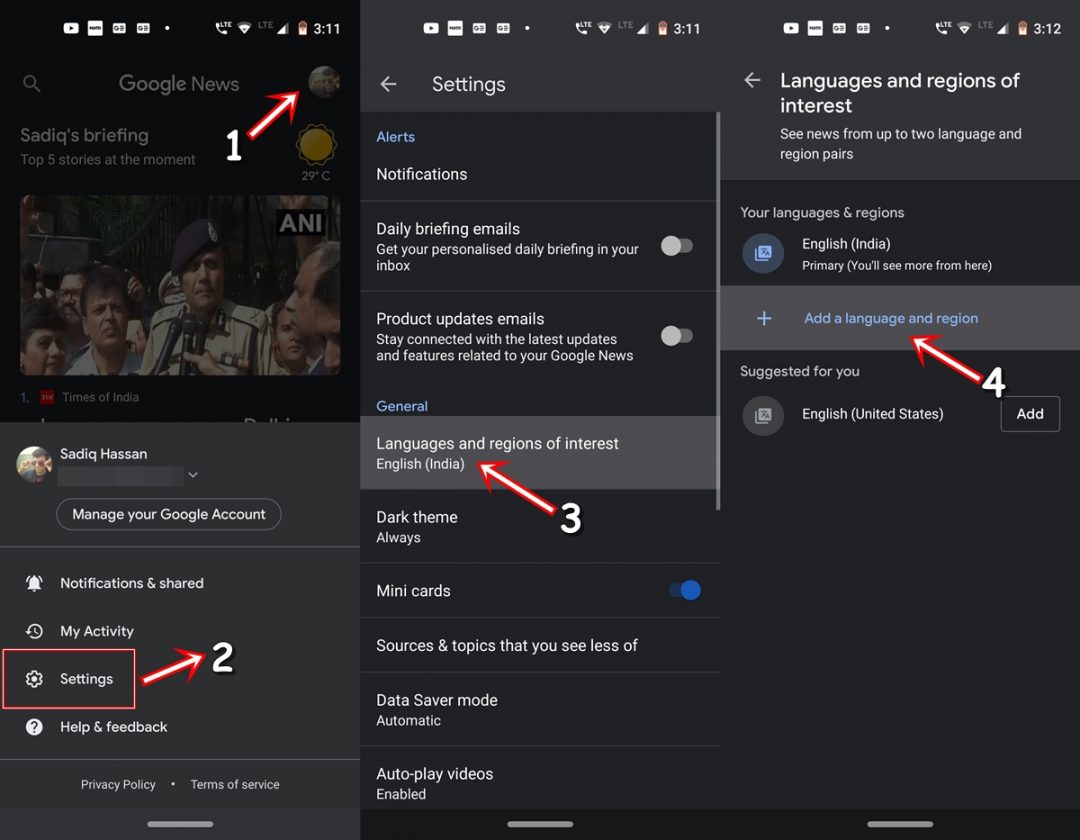1080x840 pixels.
Task: Tap Add a language and region
Action: tap(900, 318)
